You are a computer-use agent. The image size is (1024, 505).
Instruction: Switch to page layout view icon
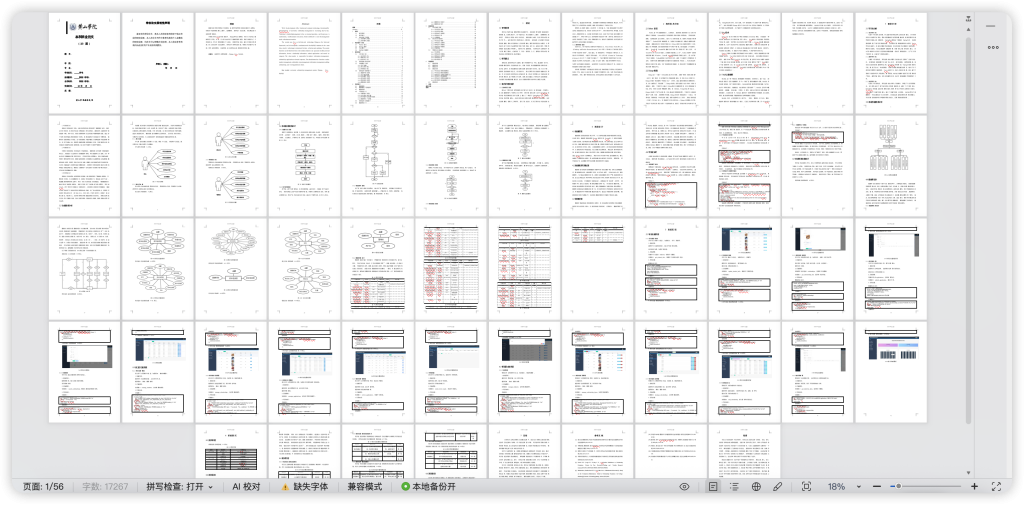coord(713,487)
